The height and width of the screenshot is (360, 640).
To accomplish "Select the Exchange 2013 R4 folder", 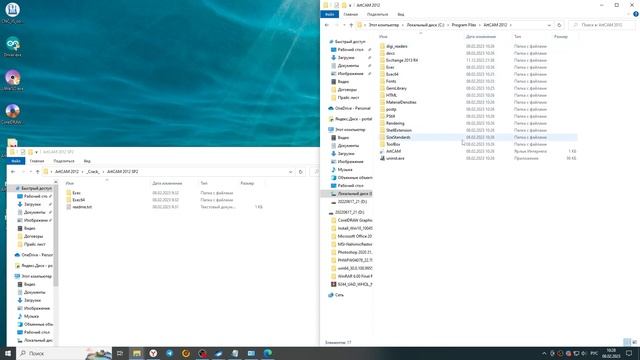I will [402, 60].
